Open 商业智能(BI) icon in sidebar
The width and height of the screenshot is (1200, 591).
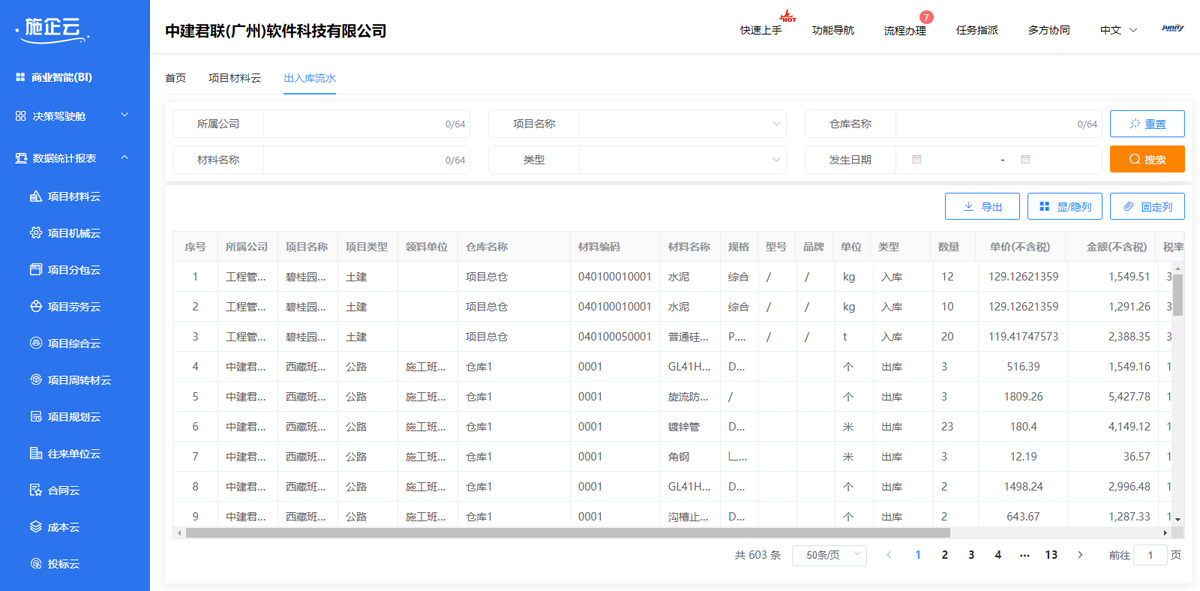point(20,77)
